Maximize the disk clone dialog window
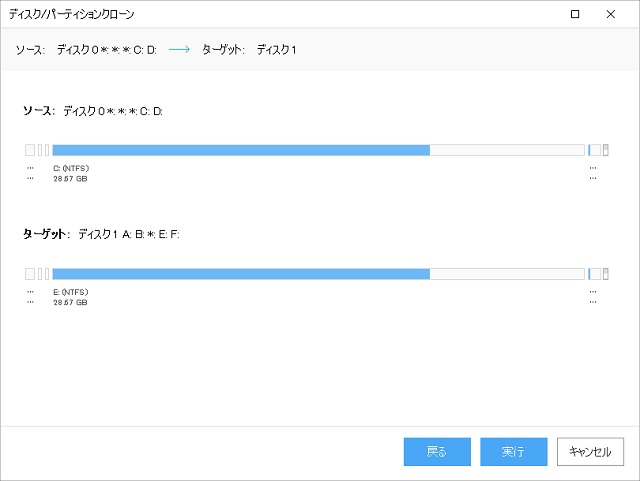 coord(575,14)
